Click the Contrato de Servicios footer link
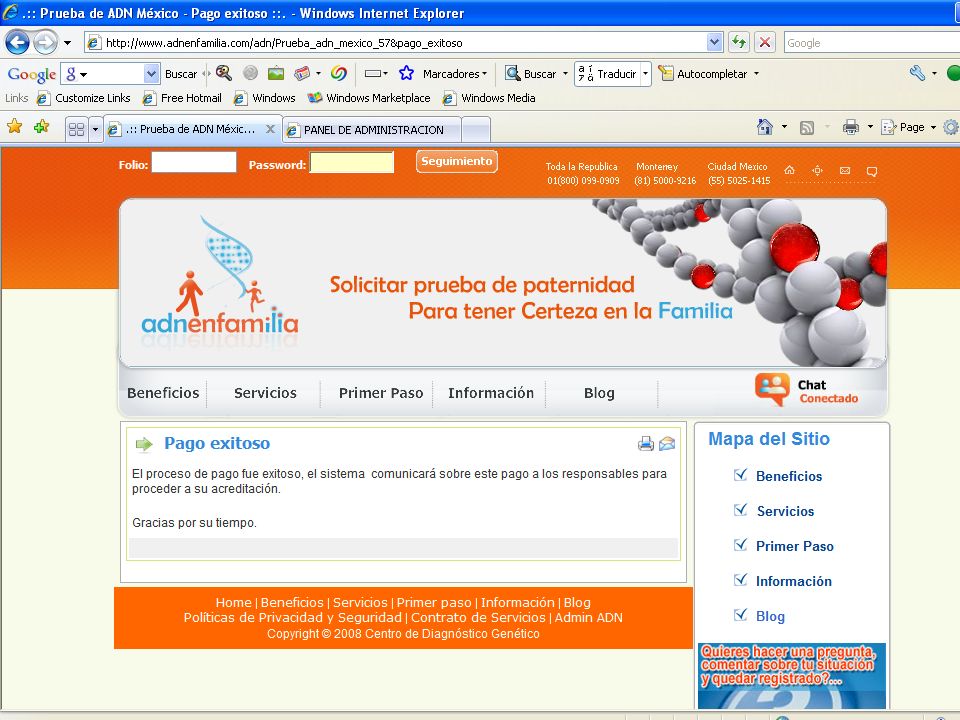 [478, 618]
